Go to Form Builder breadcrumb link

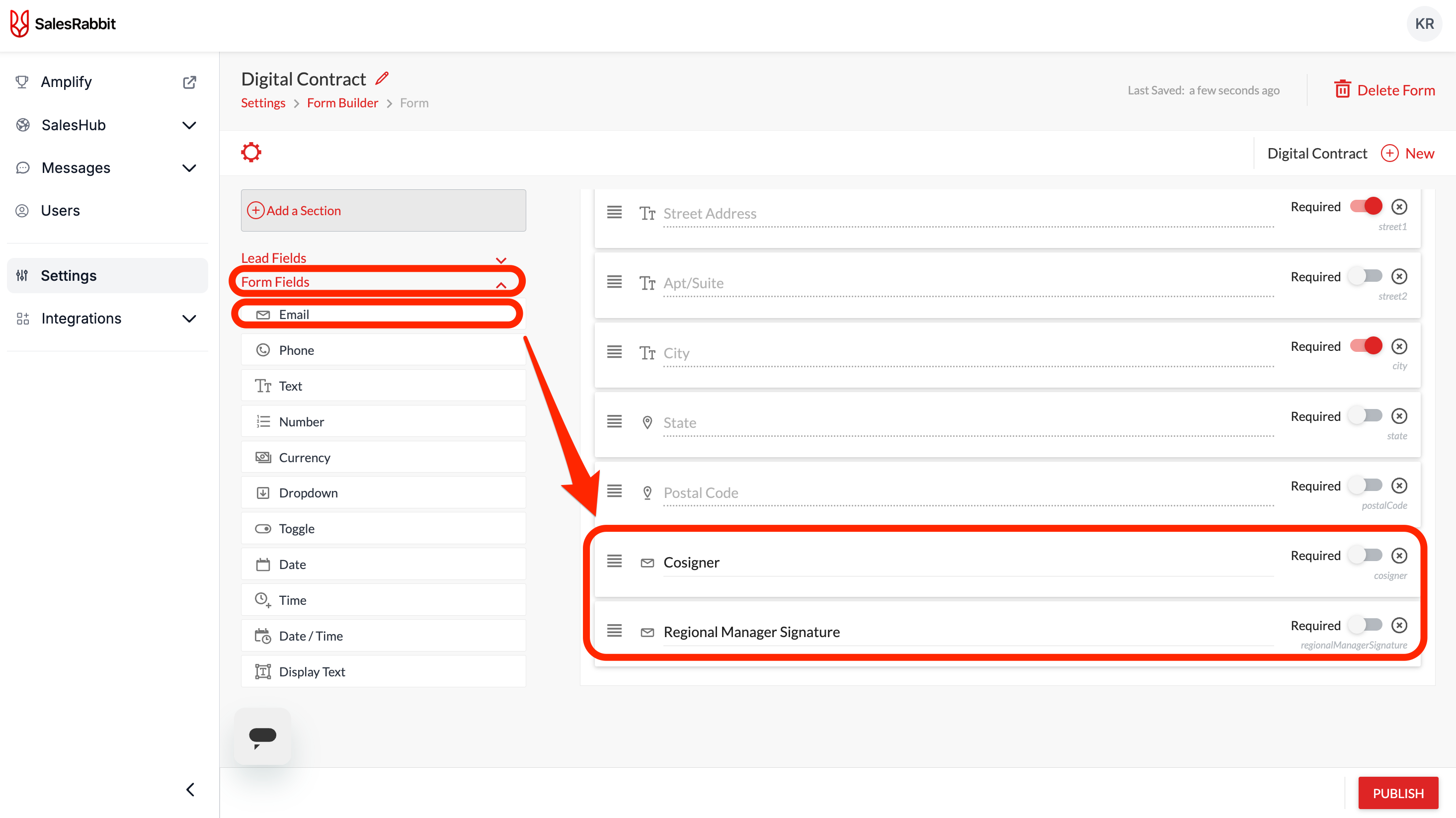click(x=342, y=103)
